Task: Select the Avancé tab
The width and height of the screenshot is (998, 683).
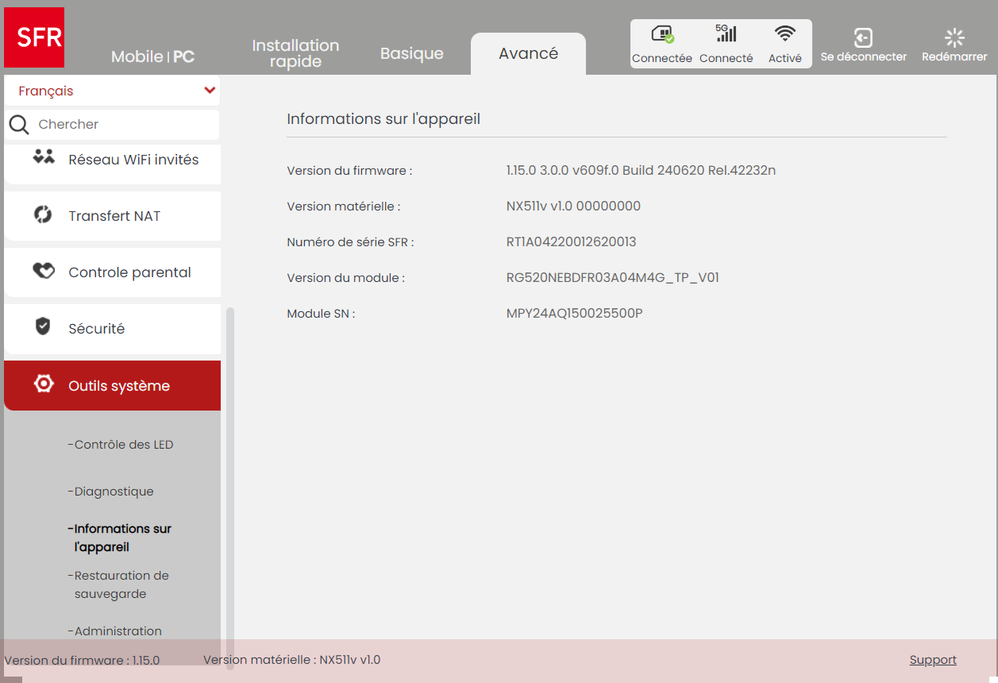Action: [528, 54]
